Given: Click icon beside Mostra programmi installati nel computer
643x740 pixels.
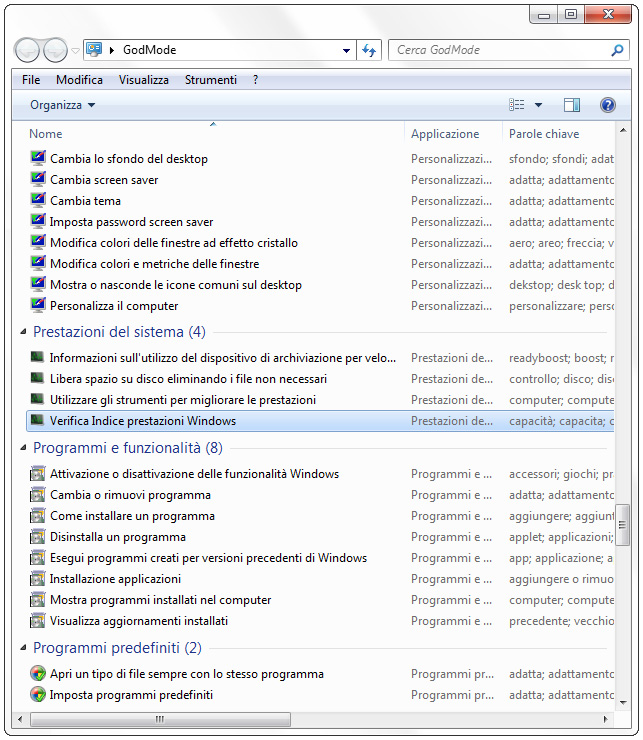Looking at the screenshot, I should pyautogui.click(x=38, y=599).
